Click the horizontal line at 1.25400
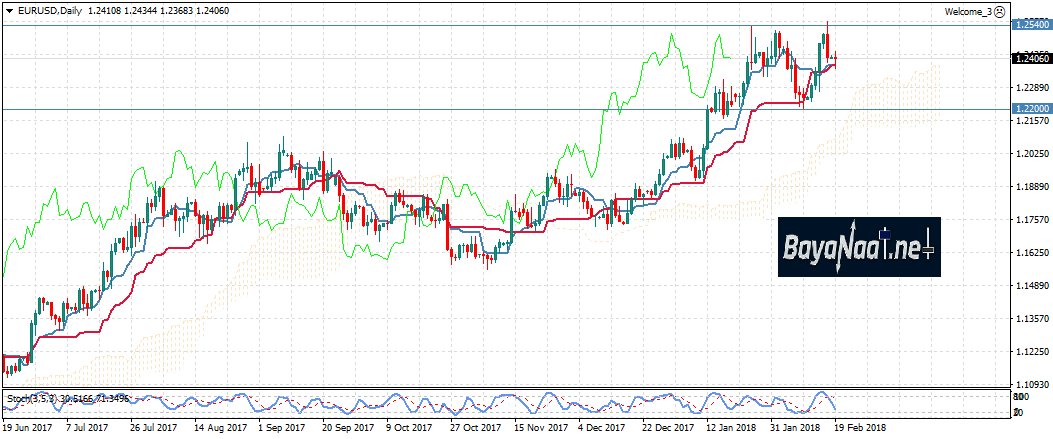Viewport: 1053px width, 439px height. [x=400, y=25]
